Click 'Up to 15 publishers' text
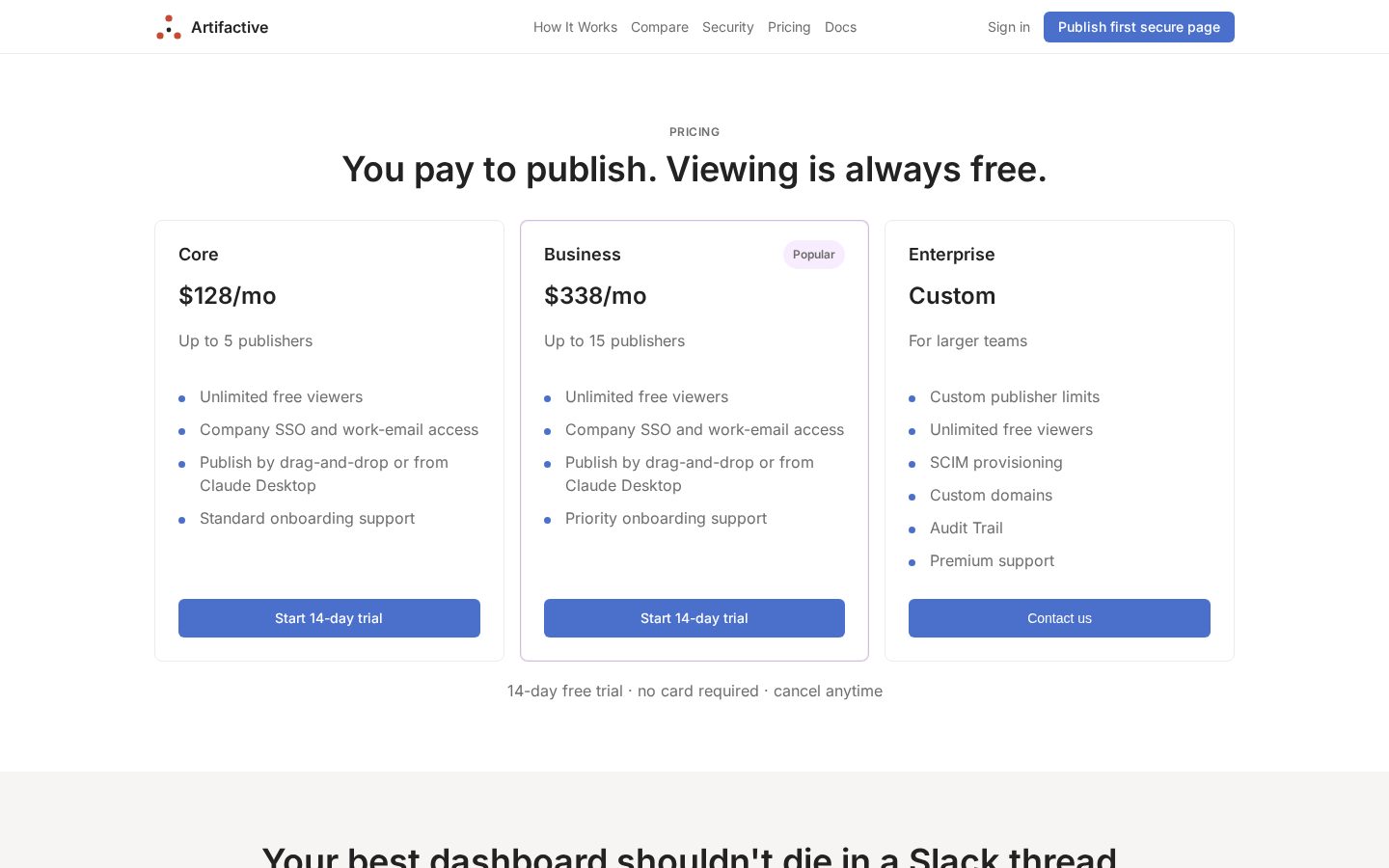This screenshot has width=1389, height=868. pyautogui.click(x=614, y=340)
